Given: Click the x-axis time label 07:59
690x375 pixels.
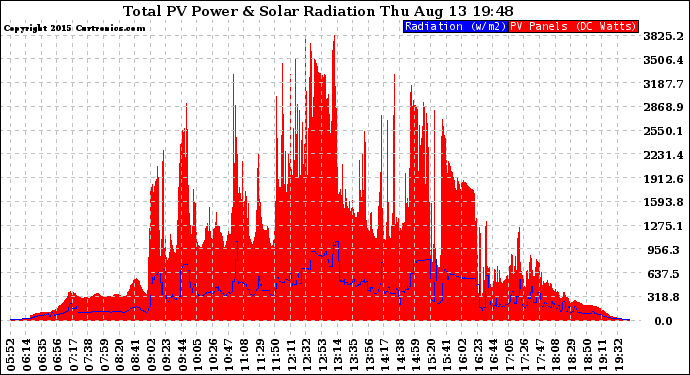Looking at the screenshot, I should (x=104, y=355).
